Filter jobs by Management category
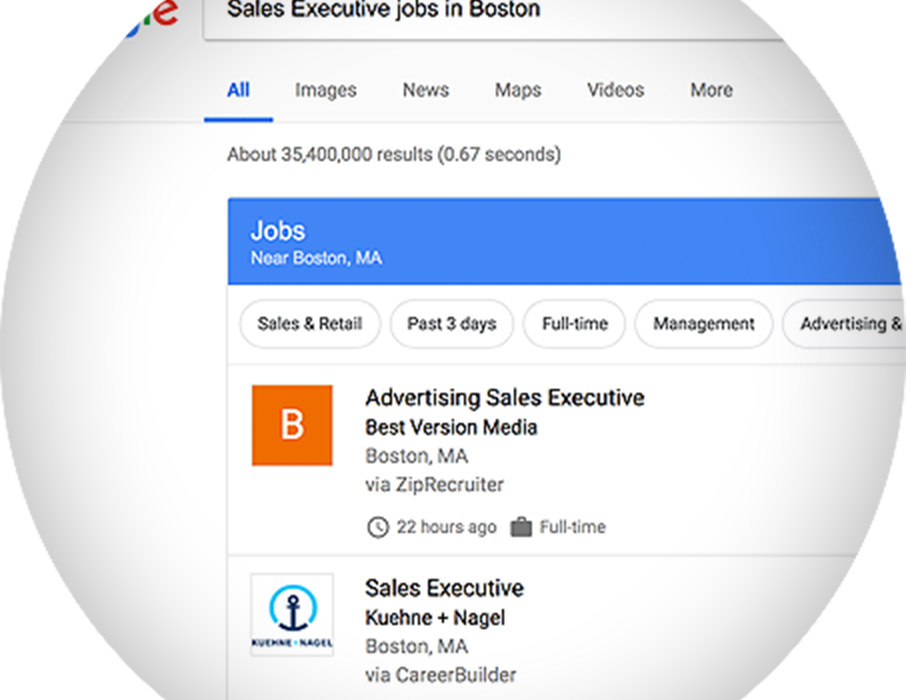Screen dimensions: 906x700 coord(704,324)
